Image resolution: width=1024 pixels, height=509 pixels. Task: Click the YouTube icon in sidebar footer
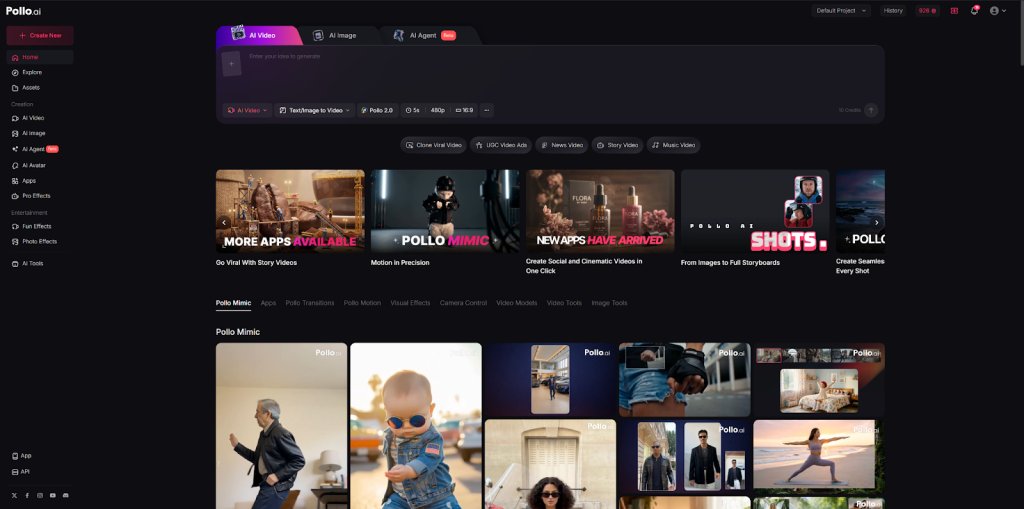click(53, 495)
